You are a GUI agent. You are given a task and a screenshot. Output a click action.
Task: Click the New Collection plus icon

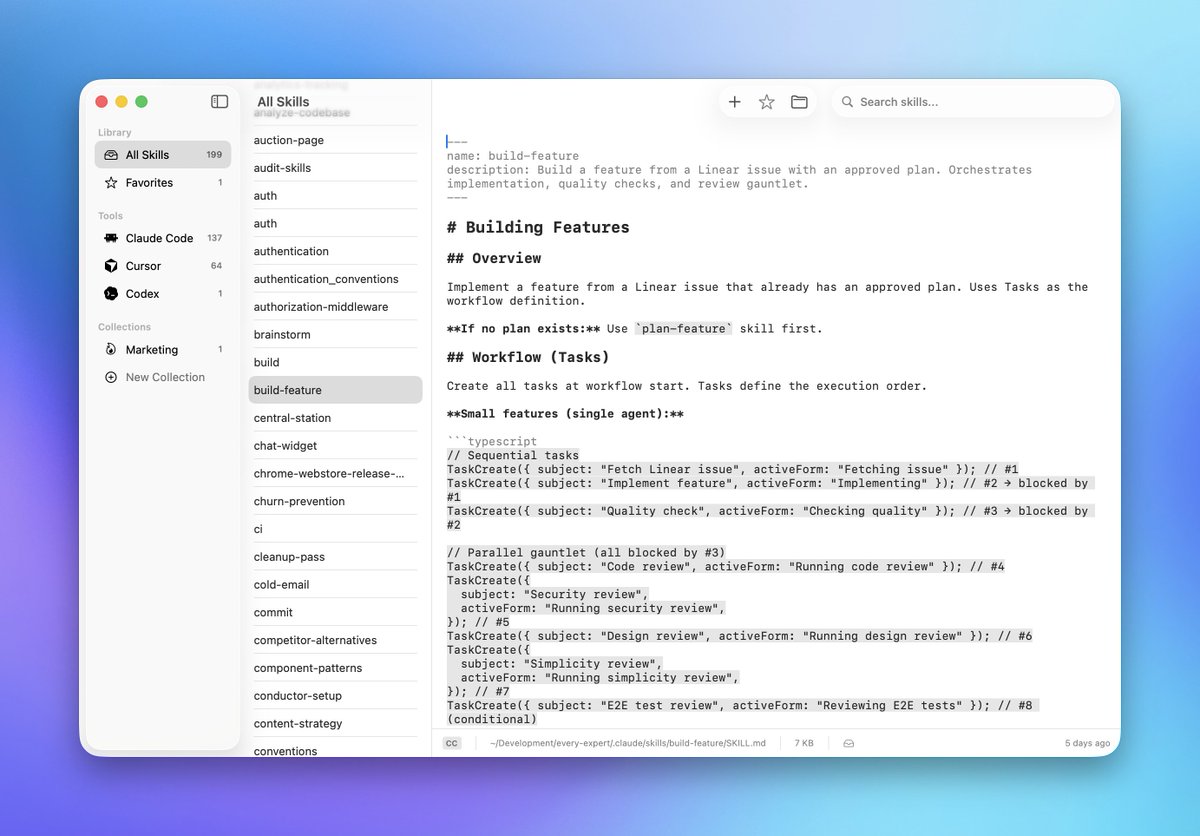pos(111,377)
